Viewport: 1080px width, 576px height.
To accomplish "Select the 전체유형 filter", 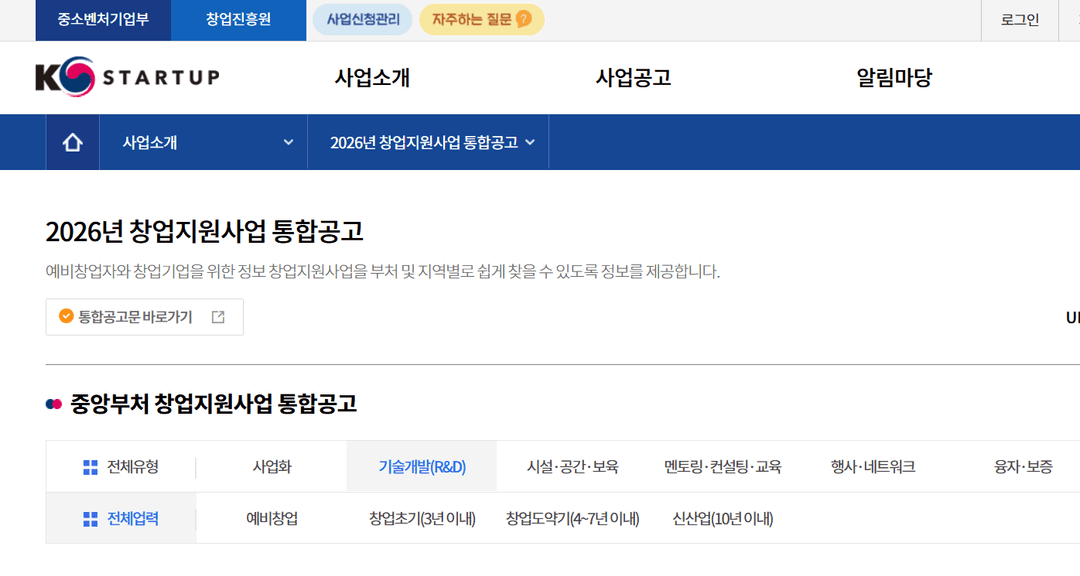I will pyautogui.click(x=121, y=467).
